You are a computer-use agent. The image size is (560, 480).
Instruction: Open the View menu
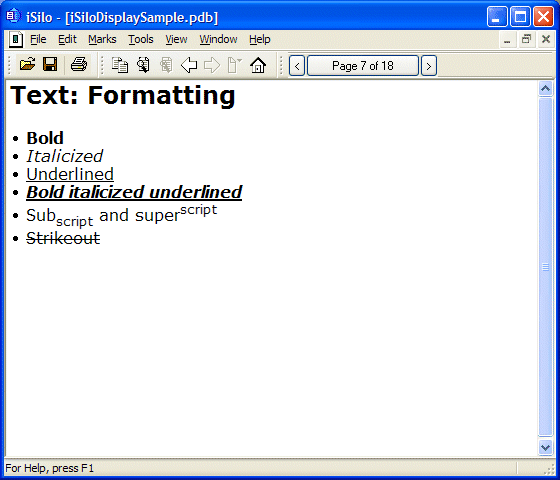pos(176,39)
